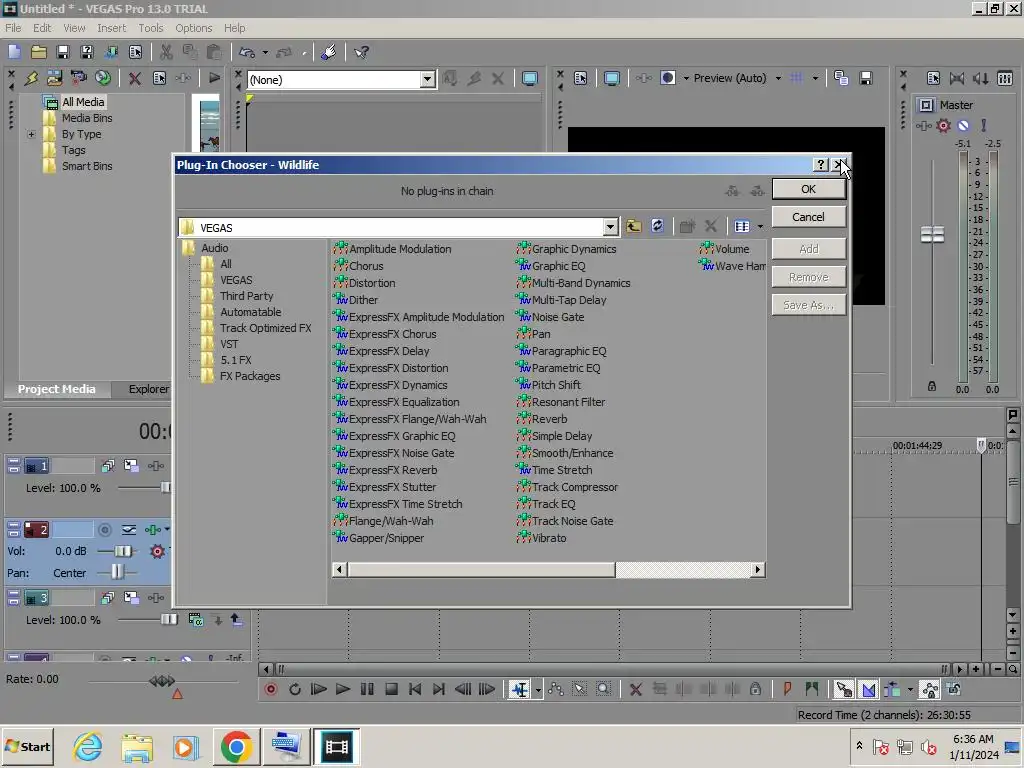
Task: Click the Rate scrub control
Action: pyautogui.click(x=162, y=681)
